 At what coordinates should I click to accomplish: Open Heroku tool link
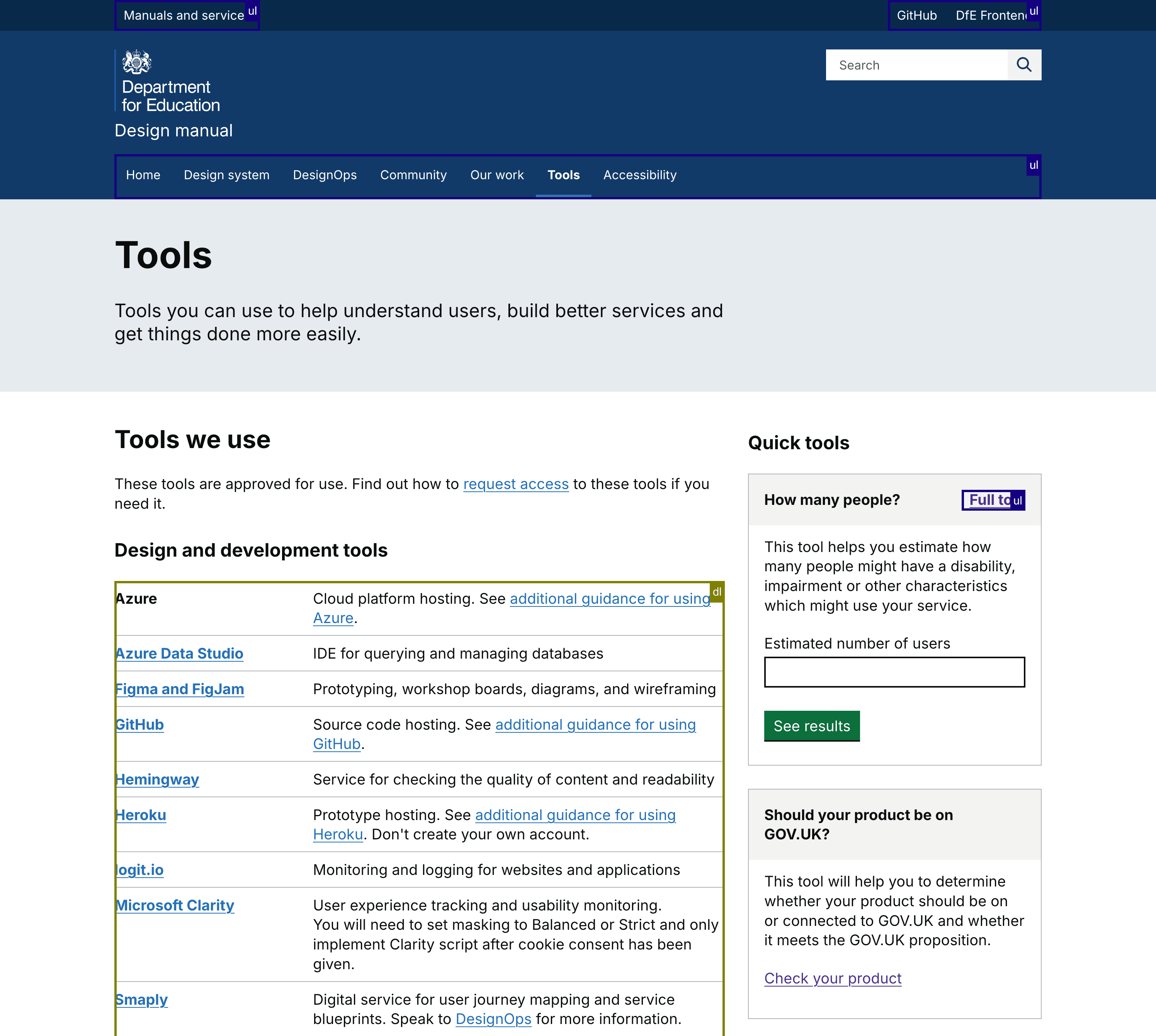[x=140, y=815]
